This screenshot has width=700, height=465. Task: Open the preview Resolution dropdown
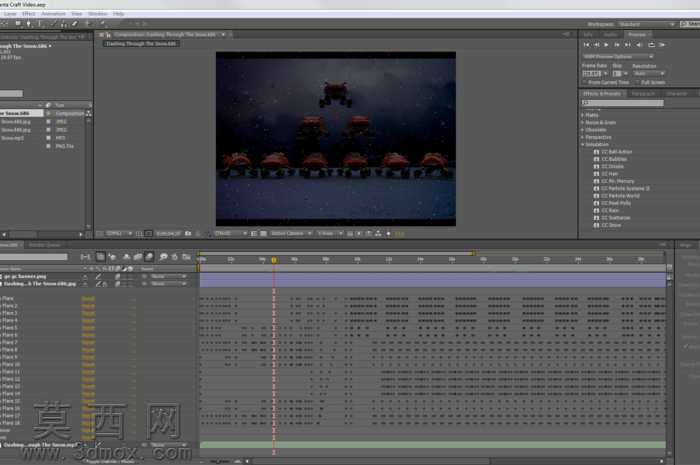649,74
